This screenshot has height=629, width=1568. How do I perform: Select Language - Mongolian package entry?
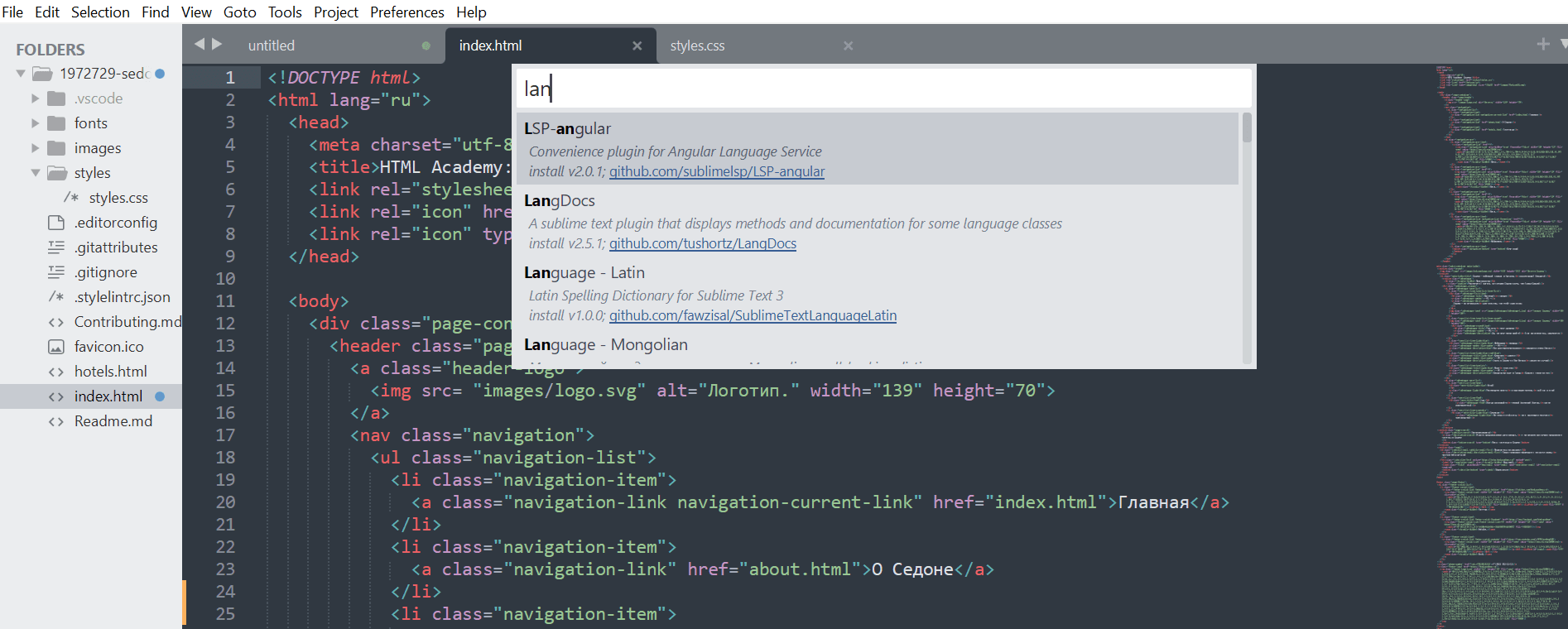pos(878,347)
